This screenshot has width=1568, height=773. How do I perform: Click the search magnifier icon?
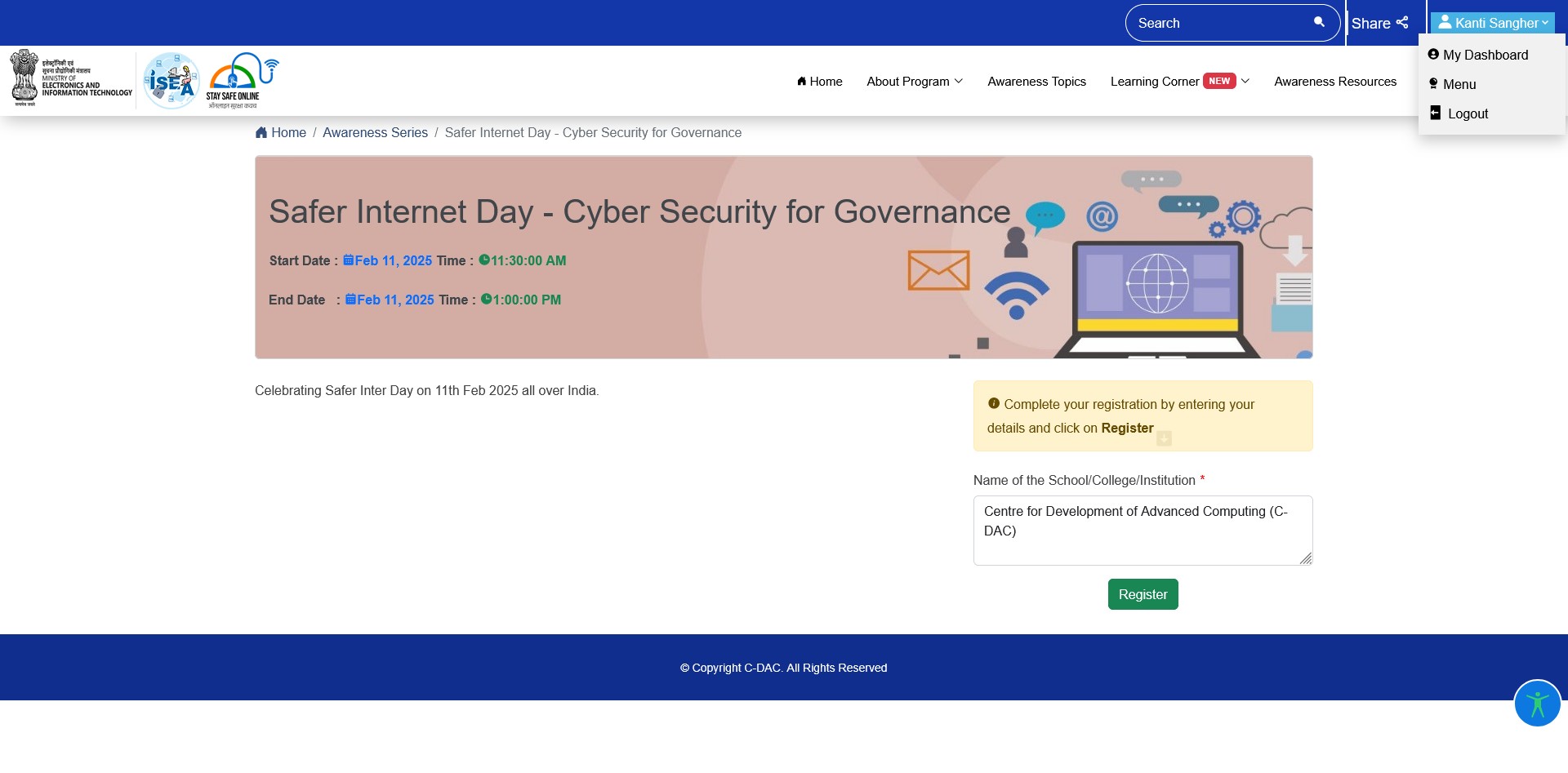tap(1319, 22)
